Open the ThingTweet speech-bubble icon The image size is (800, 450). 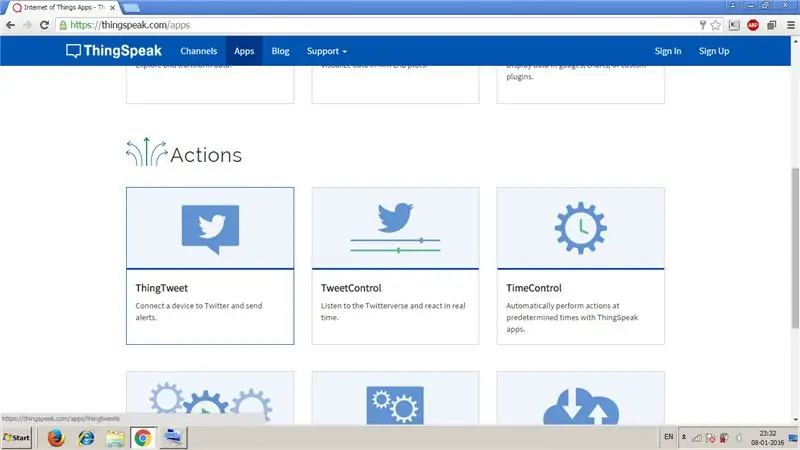(x=210, y=229)
